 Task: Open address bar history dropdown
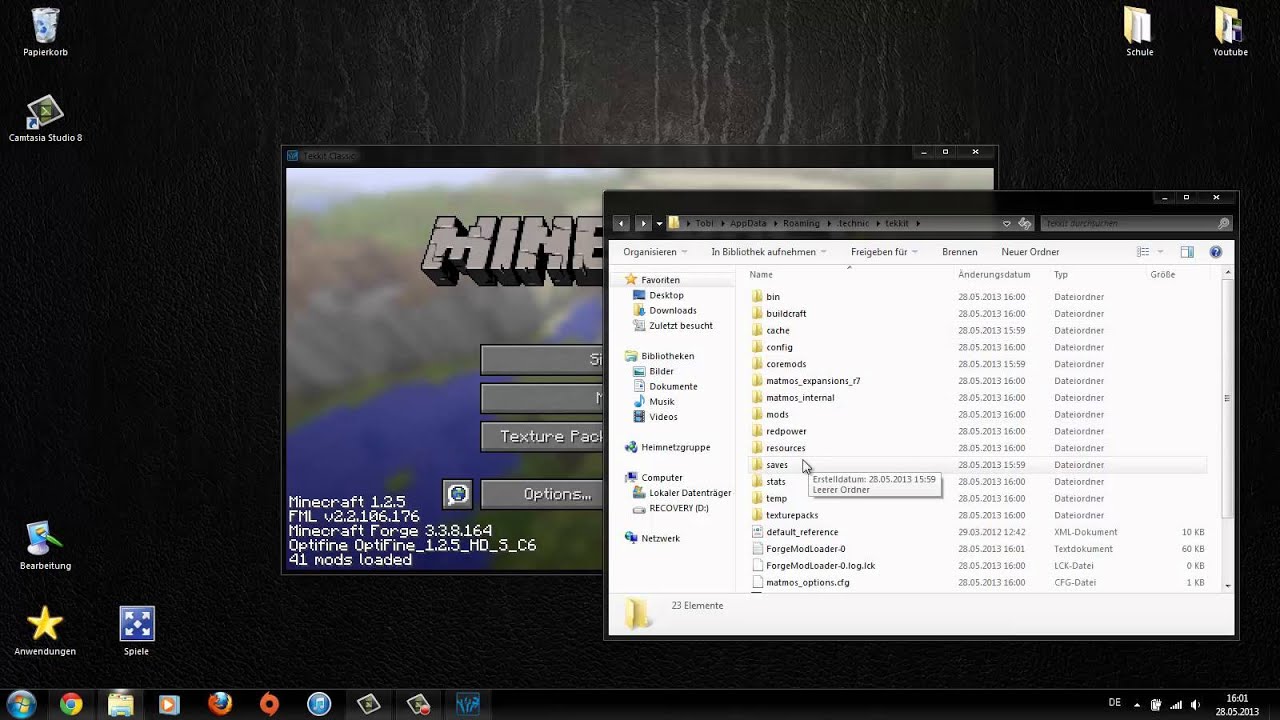(1007, 224)
